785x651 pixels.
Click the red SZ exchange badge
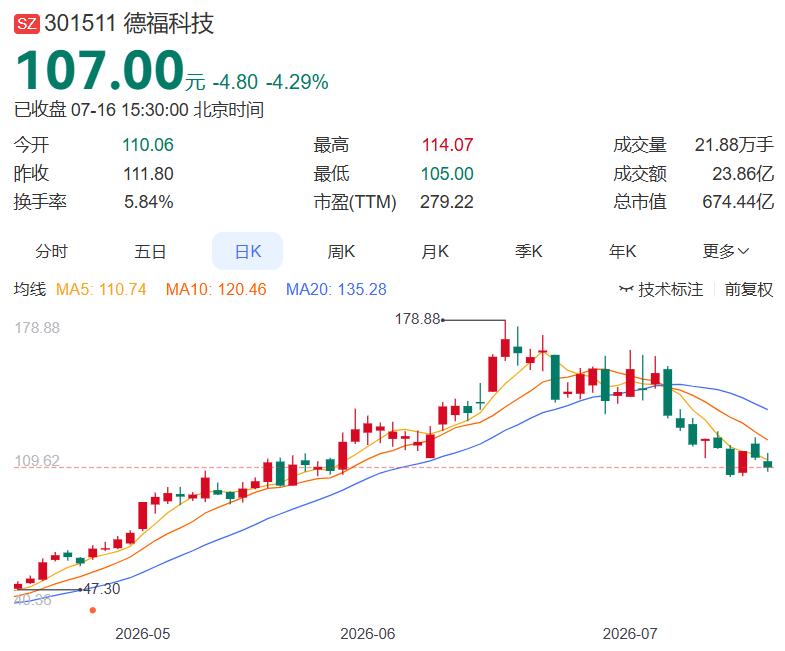pos(27,24)
